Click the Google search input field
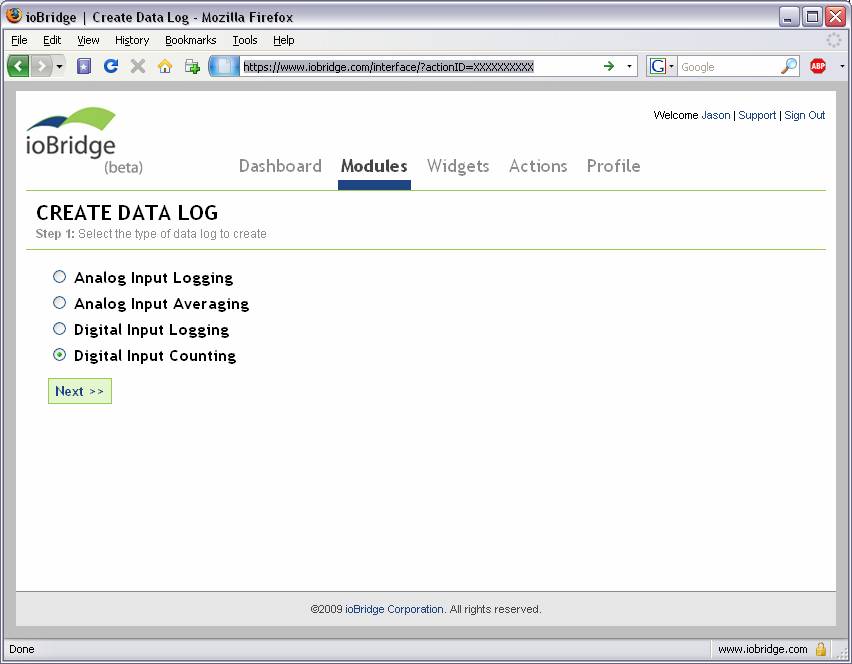This screenshot has width=852, height=664. 728,67
